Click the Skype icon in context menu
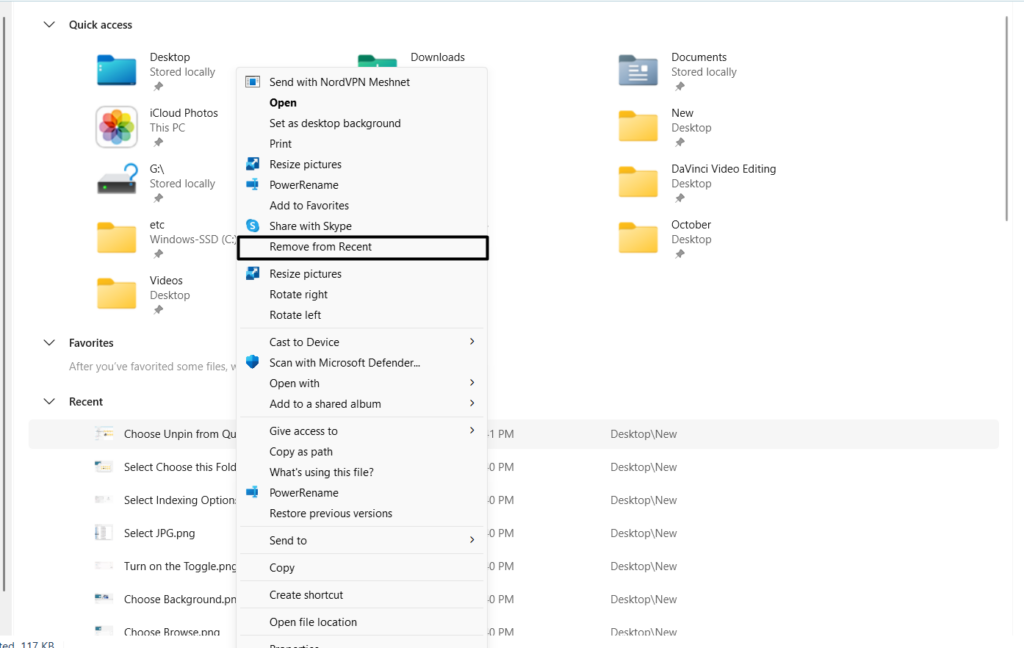Image resolution: width=1024 pixels, height=648 pixels. click(253, 226)
